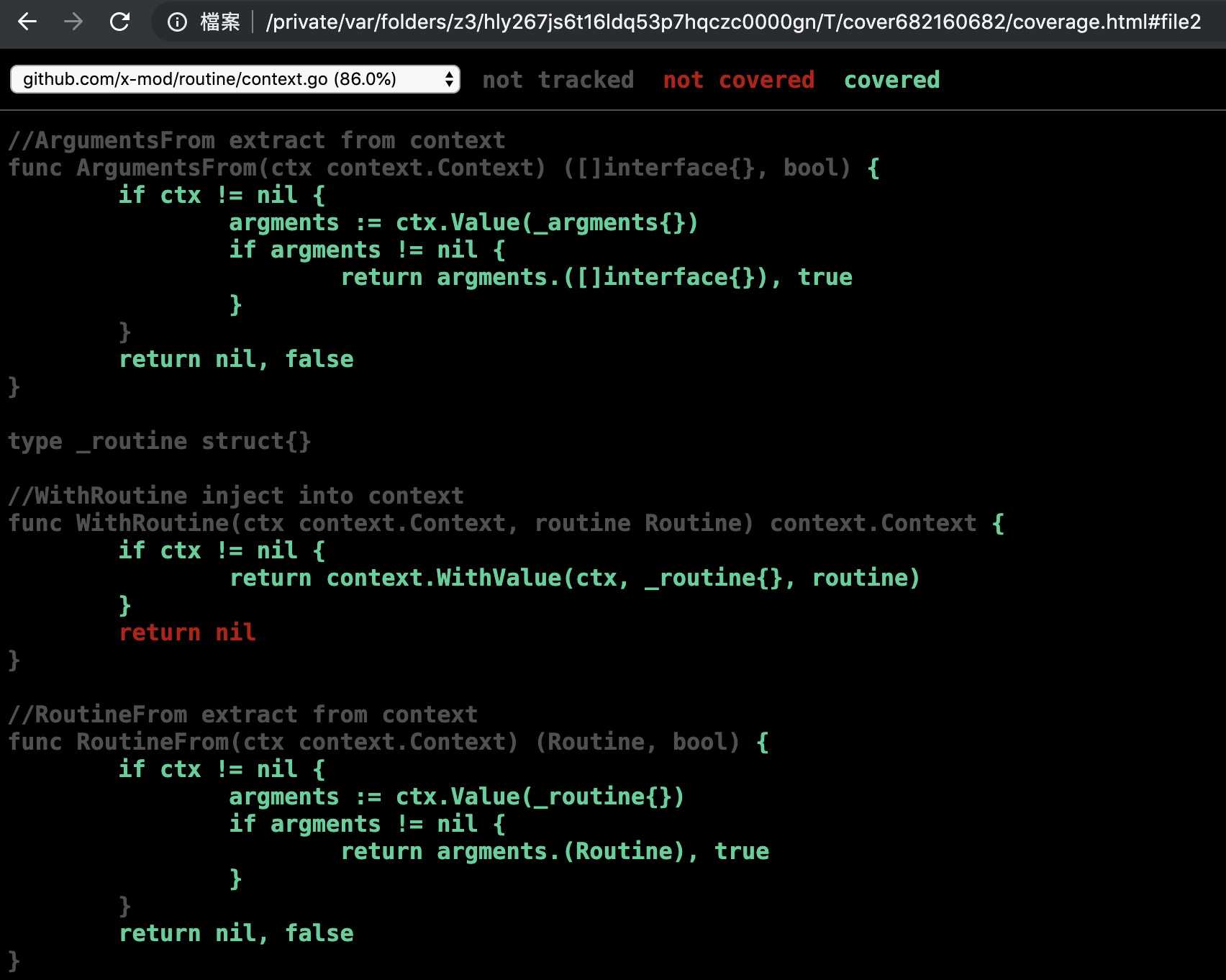1226x980 pixels.
Task: Open the site info icon beside 檔案
Action: click(177, 22)
